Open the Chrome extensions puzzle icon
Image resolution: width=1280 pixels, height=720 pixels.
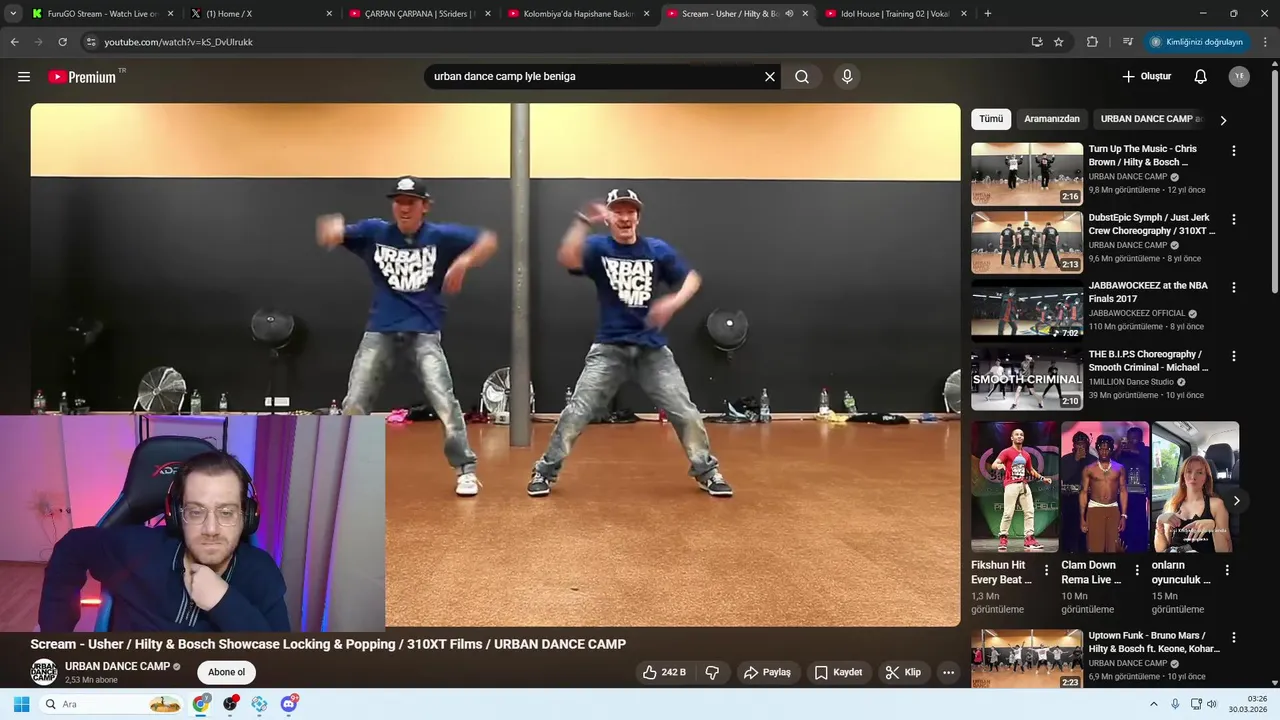click(x=1092, y=42)
